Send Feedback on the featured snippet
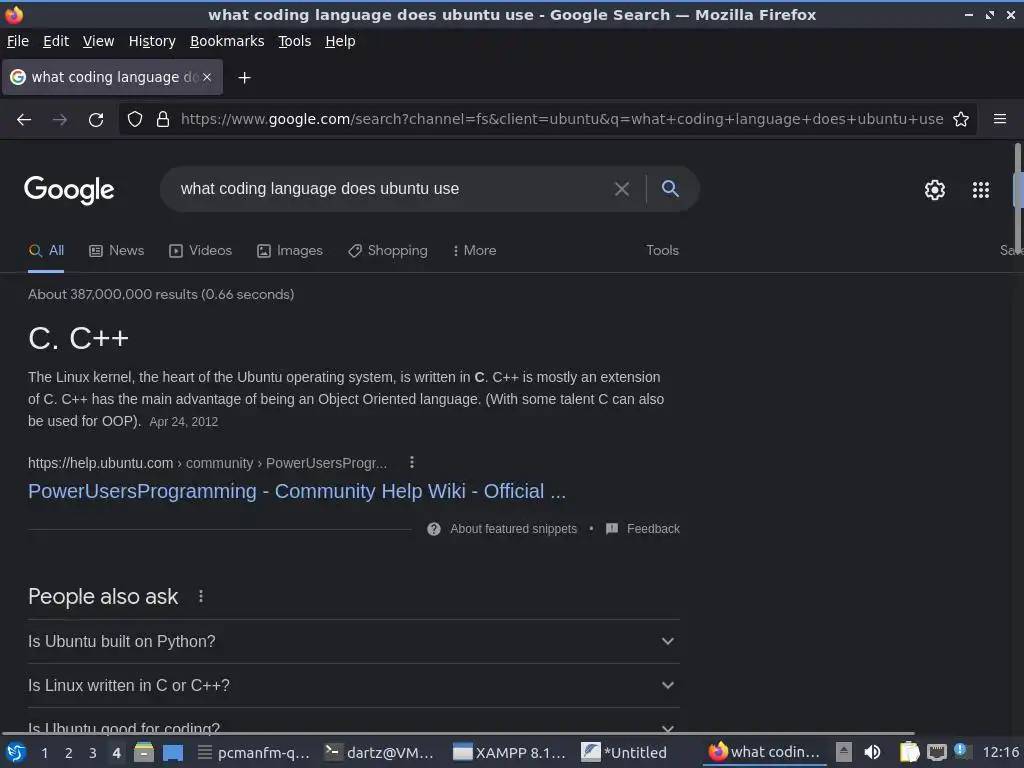Screen dimensions: 1024x768 [x=643, y=529]
